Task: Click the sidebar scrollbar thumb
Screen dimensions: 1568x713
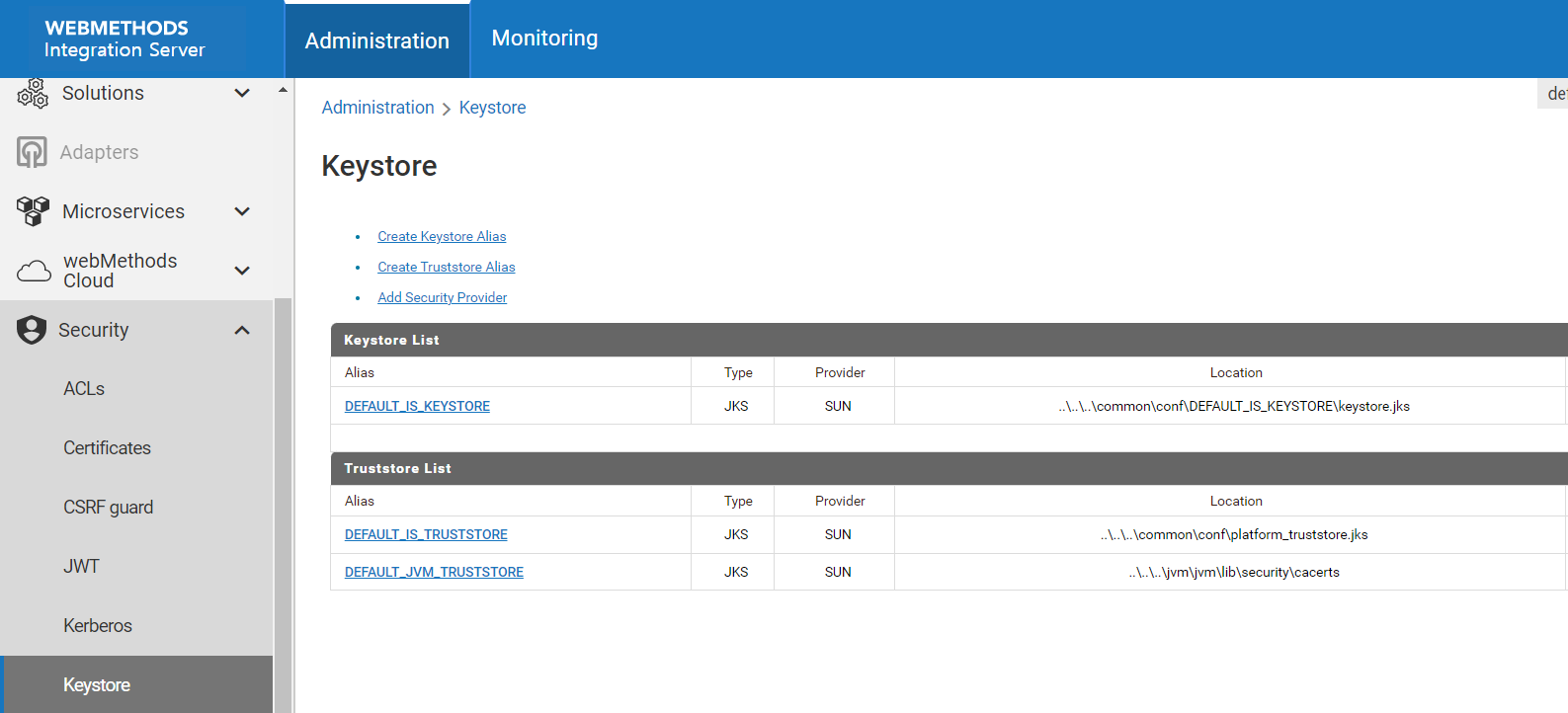Action: [283, 504]
